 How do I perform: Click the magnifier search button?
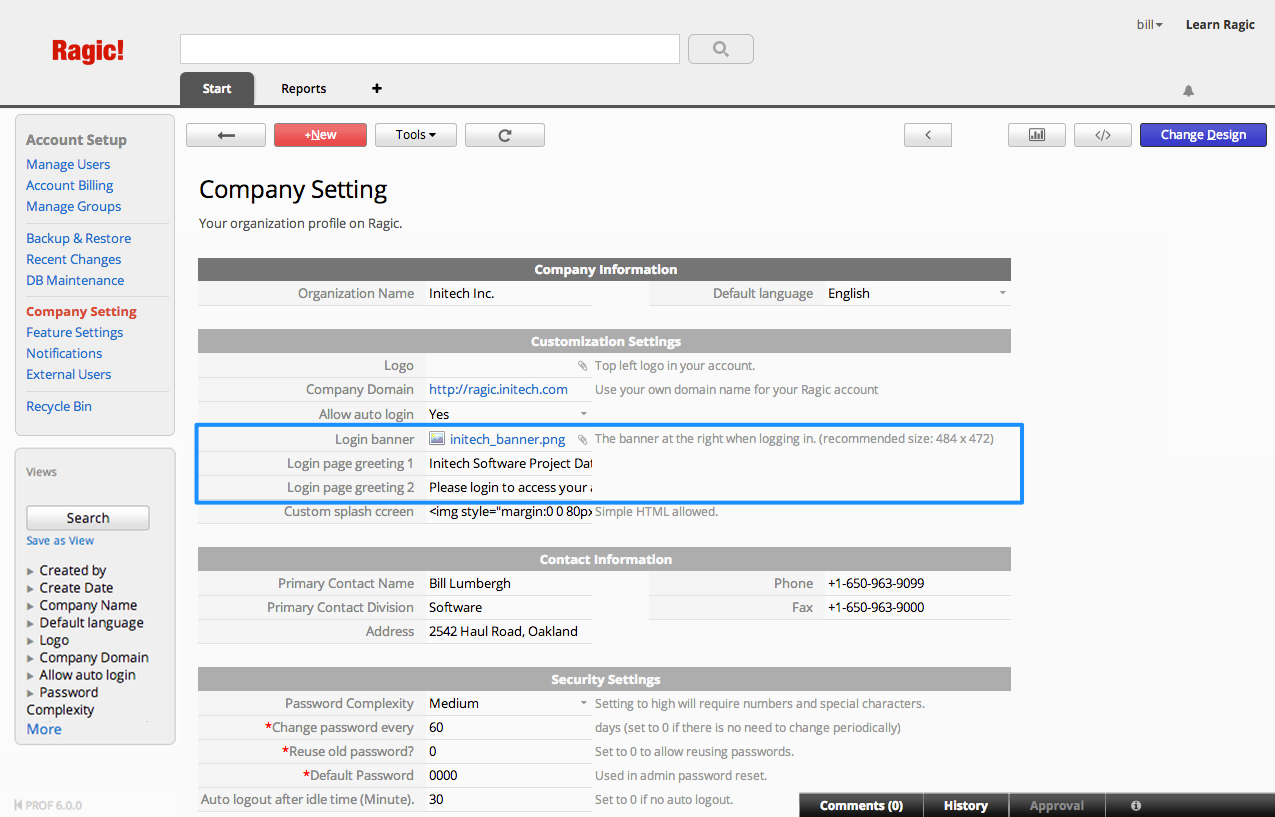pyautogui.click(x=721, y=49)
